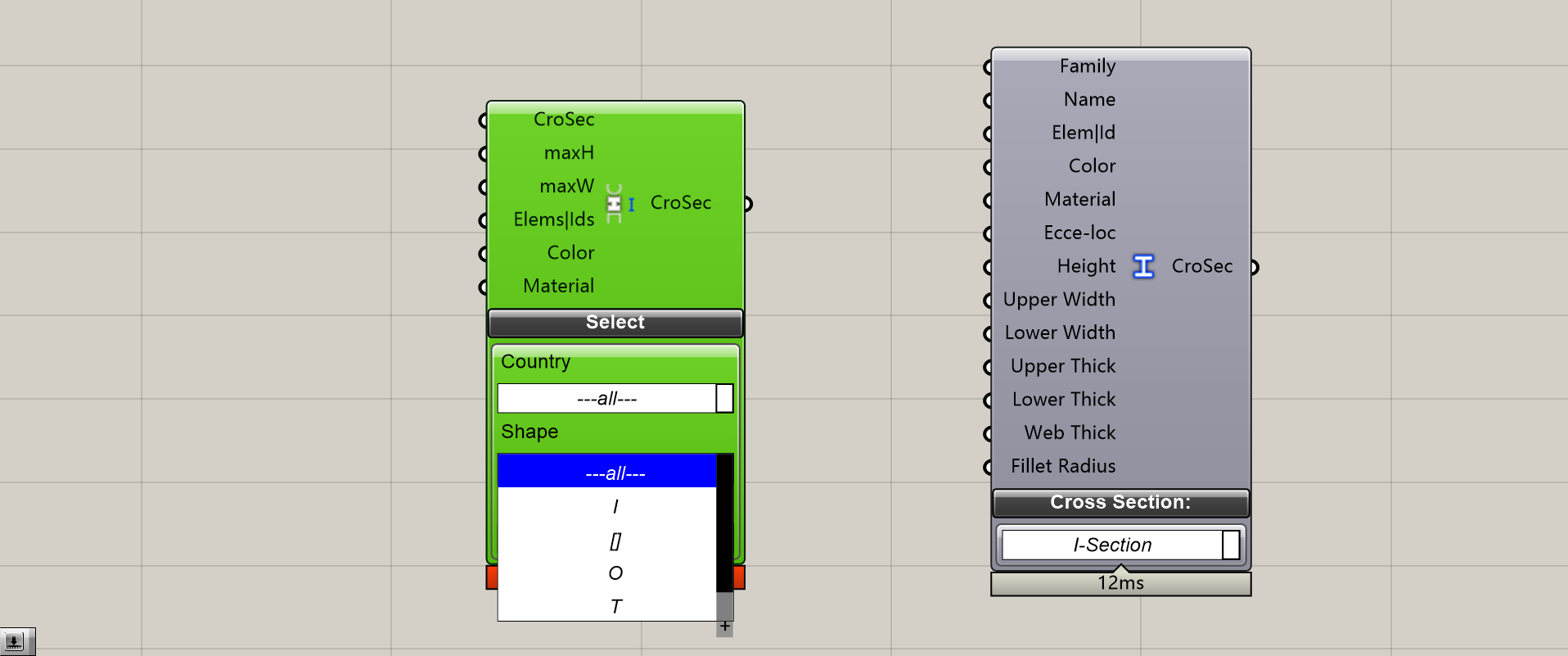The height and width of the screenshot is (656, 1568).
Task: Open the Country dropdown showing ---all---
Action: [615, 399]
